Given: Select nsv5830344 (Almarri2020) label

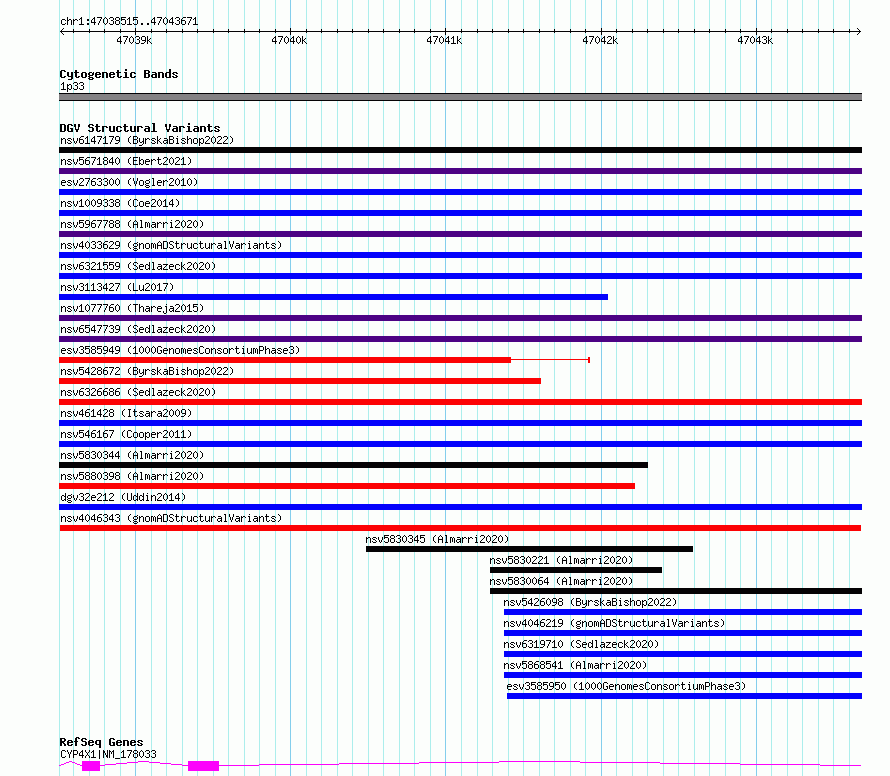Looking at the screenshot, I should point(132,455).
